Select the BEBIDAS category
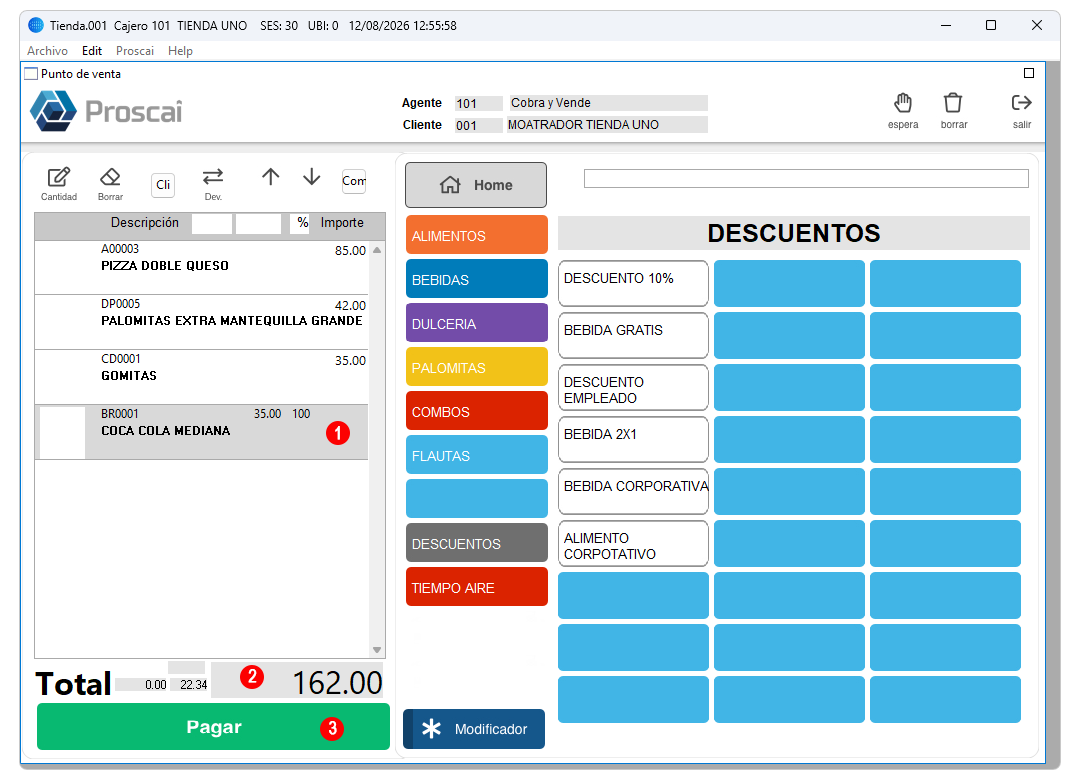The image size is (1076, 782). [477, 279]
